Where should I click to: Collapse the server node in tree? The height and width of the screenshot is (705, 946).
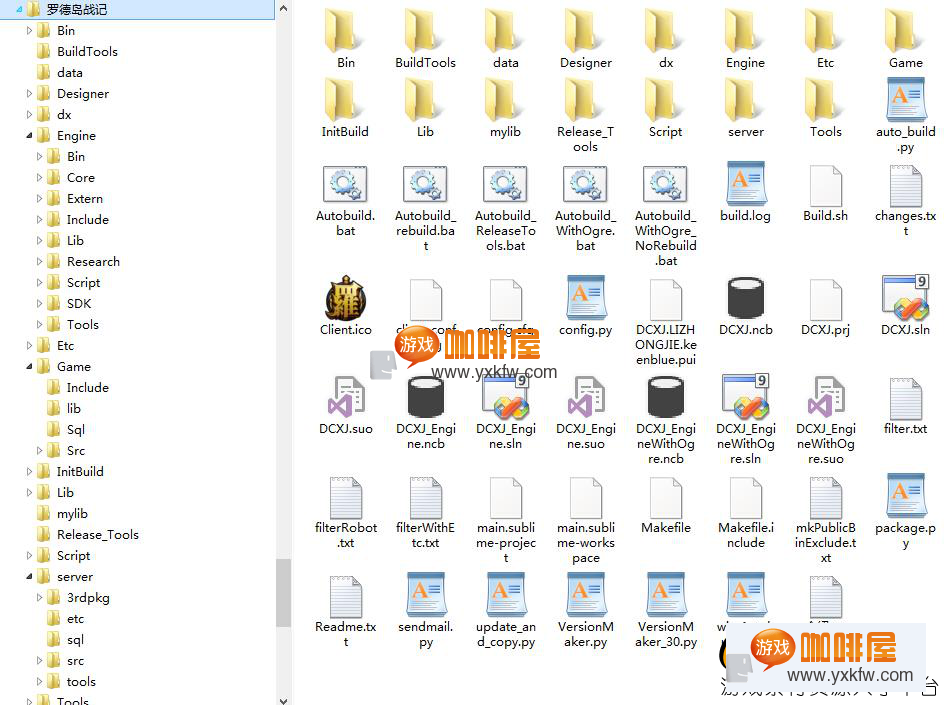point(29,577)
